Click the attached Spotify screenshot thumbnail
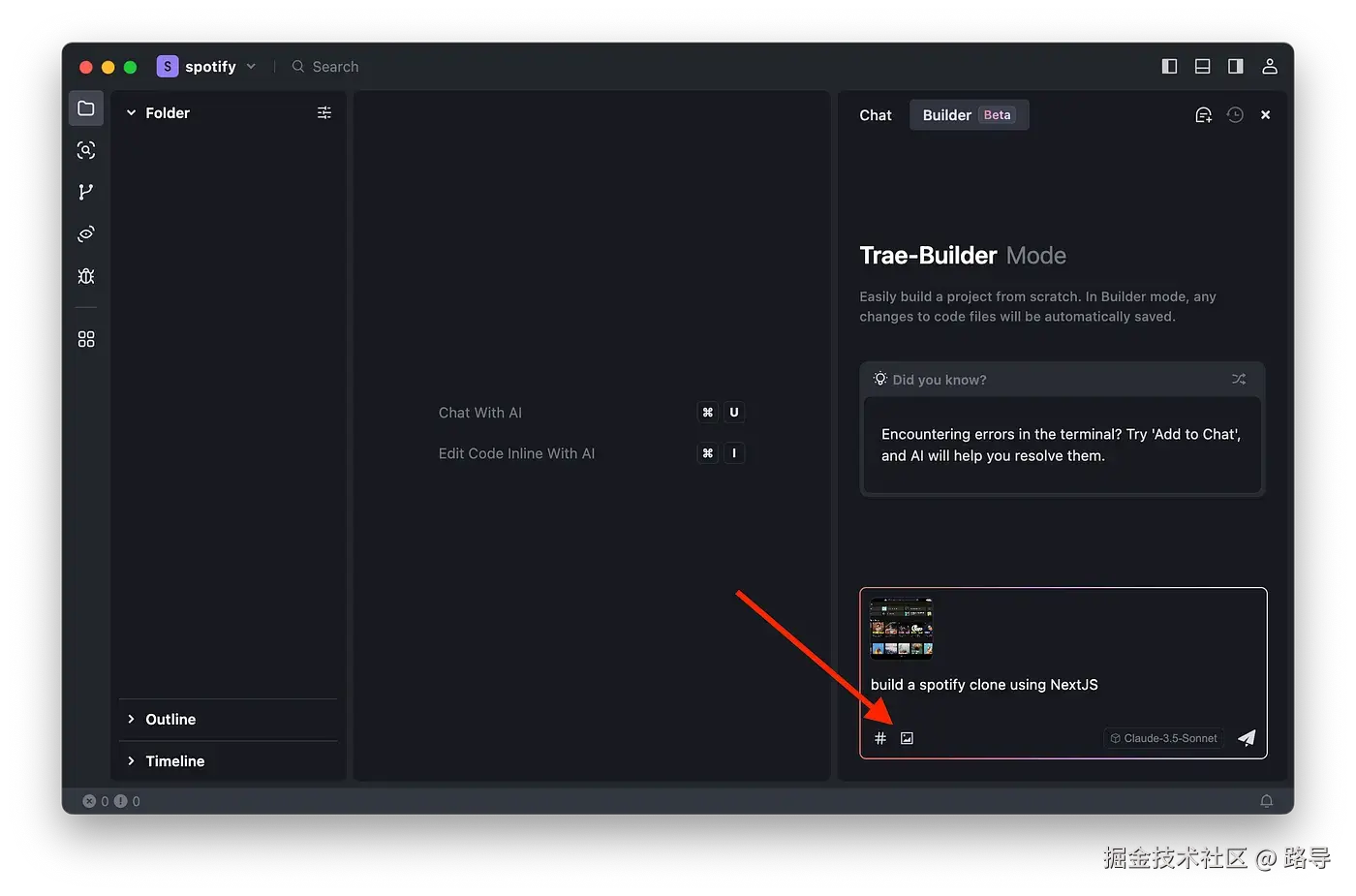This screenshot has height=896, width=1356. [902, 628]
